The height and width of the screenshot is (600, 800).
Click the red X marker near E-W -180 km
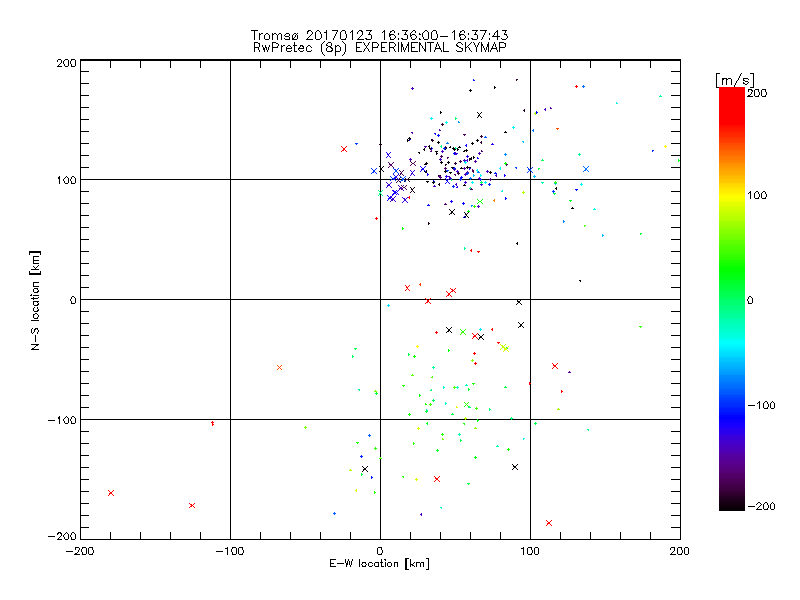click(x=111, y=493)
